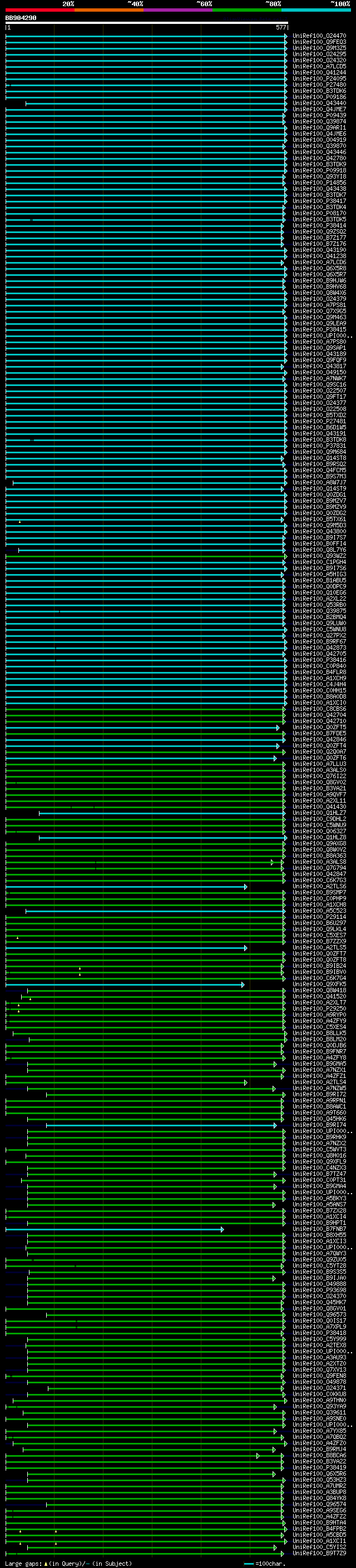Select the UniRef100_P09918 label

click(x=319, y=170)
